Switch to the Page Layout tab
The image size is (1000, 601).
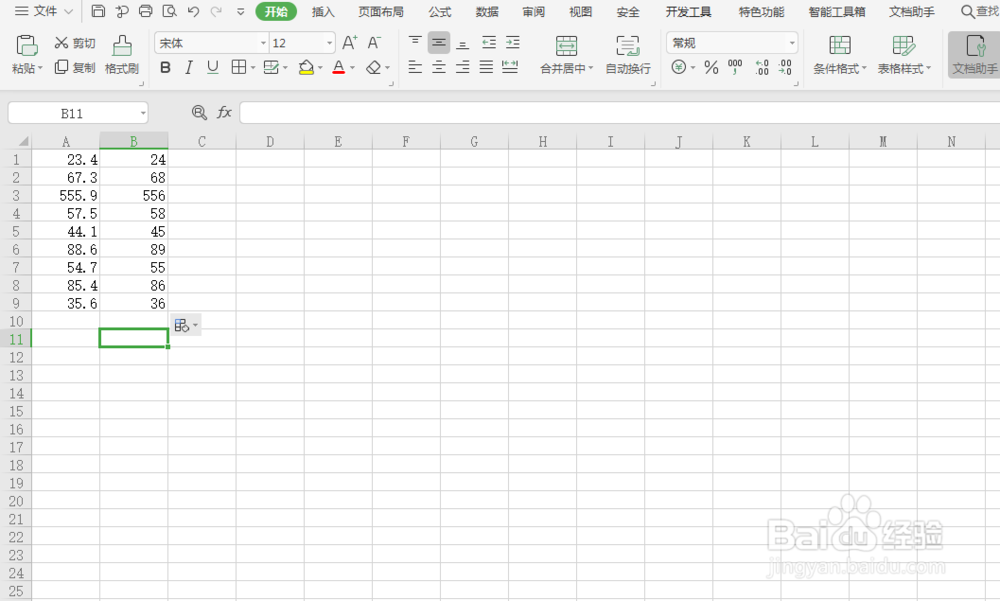[381, 11]
